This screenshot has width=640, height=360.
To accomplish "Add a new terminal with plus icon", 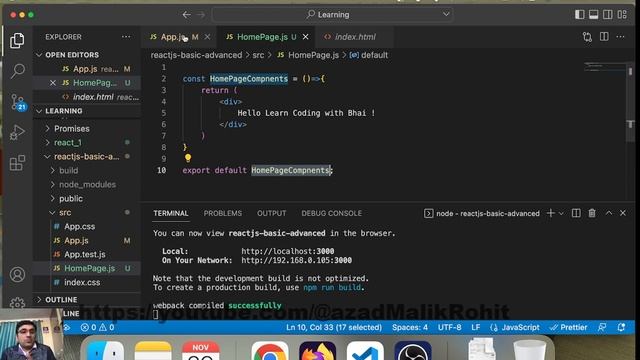I will pyautogui.click(x=551, y=213).
